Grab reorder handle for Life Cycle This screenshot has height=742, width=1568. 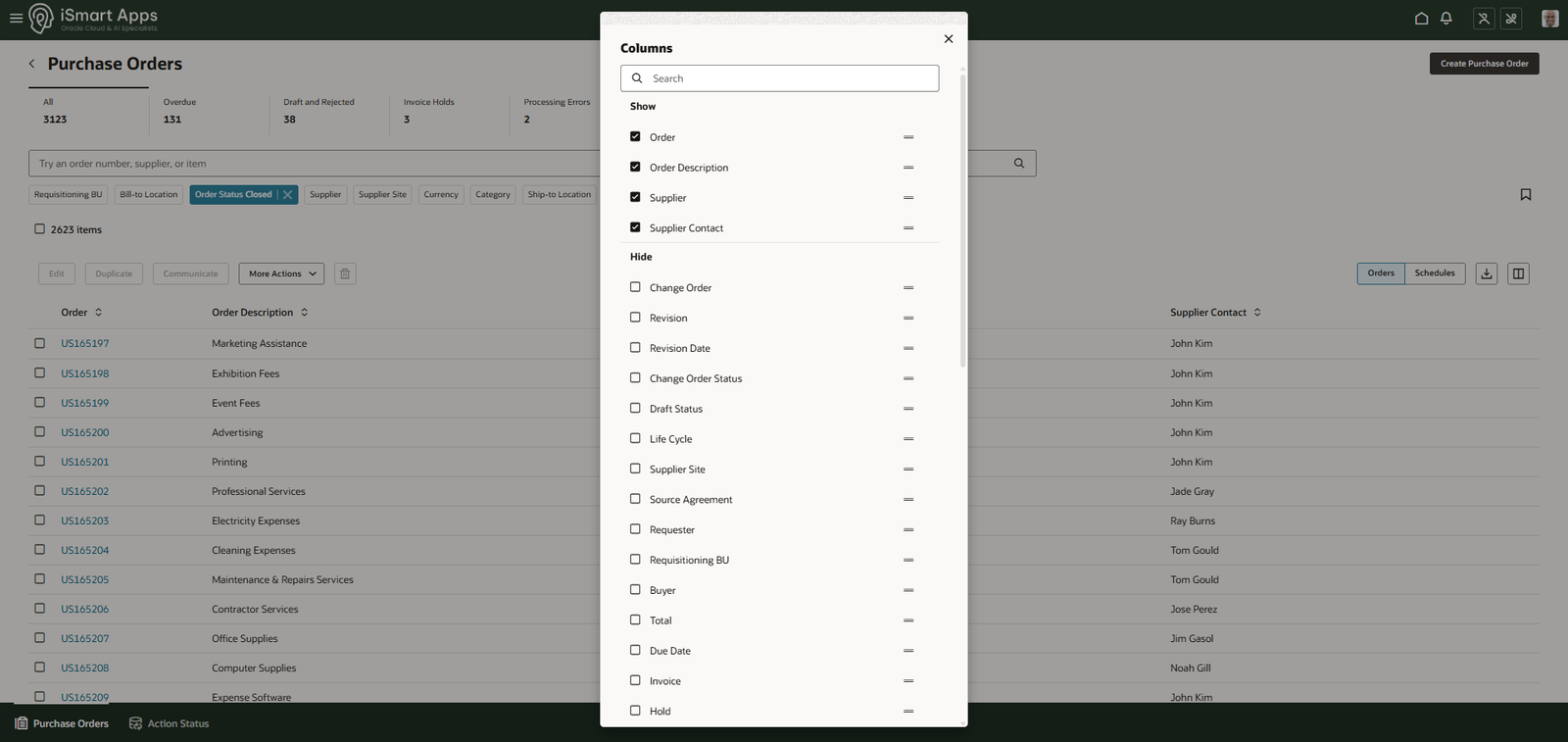tap(908, 439)
